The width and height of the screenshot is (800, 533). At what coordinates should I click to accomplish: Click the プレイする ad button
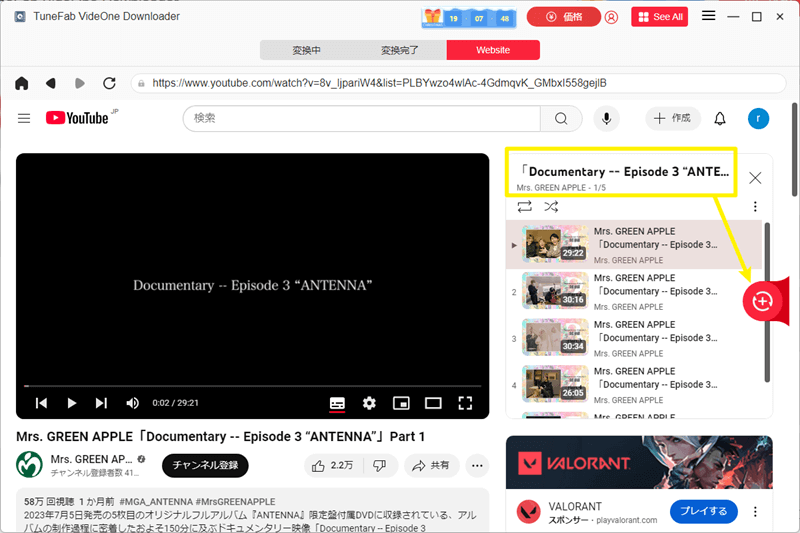[x=704, y=511]
